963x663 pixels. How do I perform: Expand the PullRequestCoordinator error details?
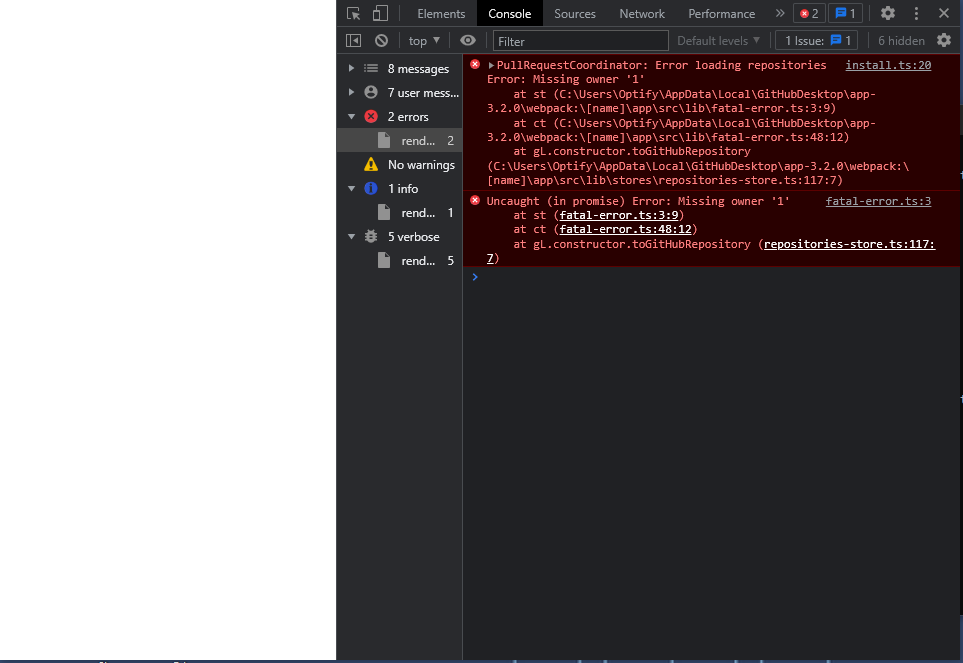point(490,64)
